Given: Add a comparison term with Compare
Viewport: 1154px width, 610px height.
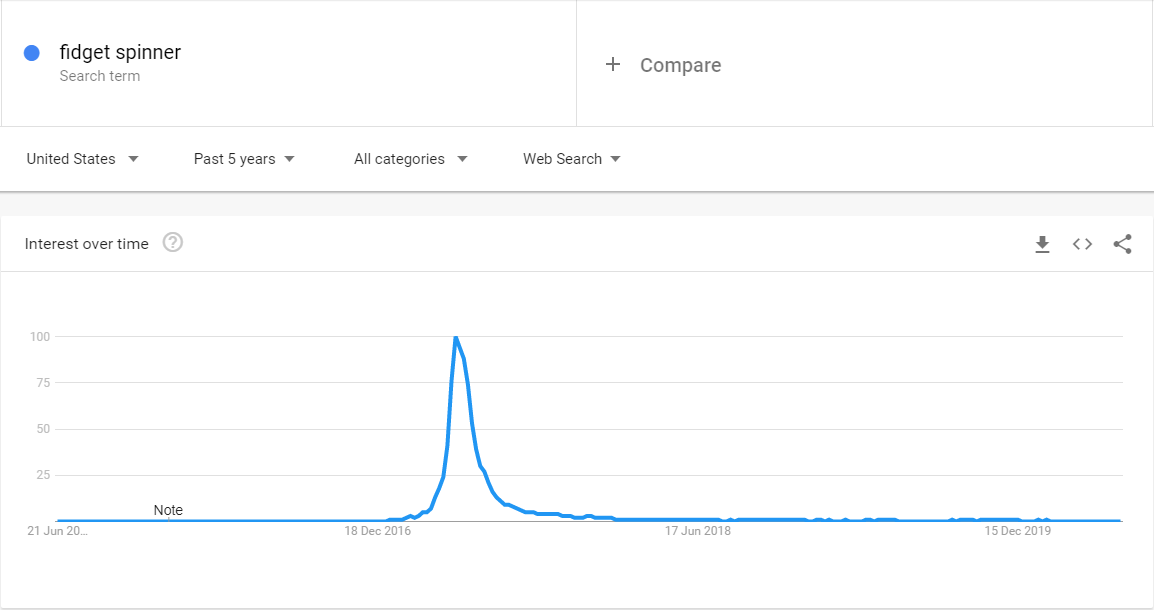Looking at the screenshot, I should pos(664,65).
